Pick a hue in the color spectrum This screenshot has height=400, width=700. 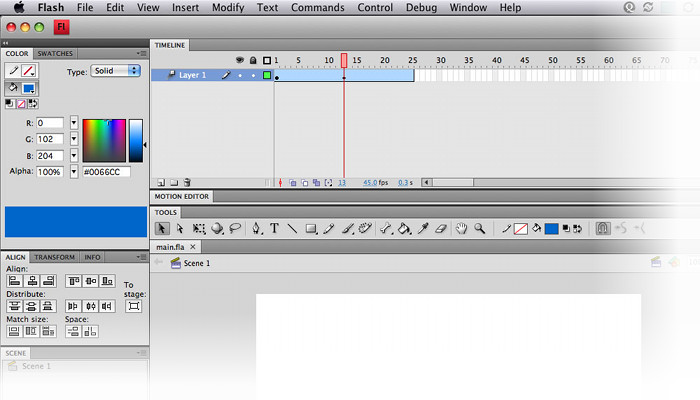[104, 140]
